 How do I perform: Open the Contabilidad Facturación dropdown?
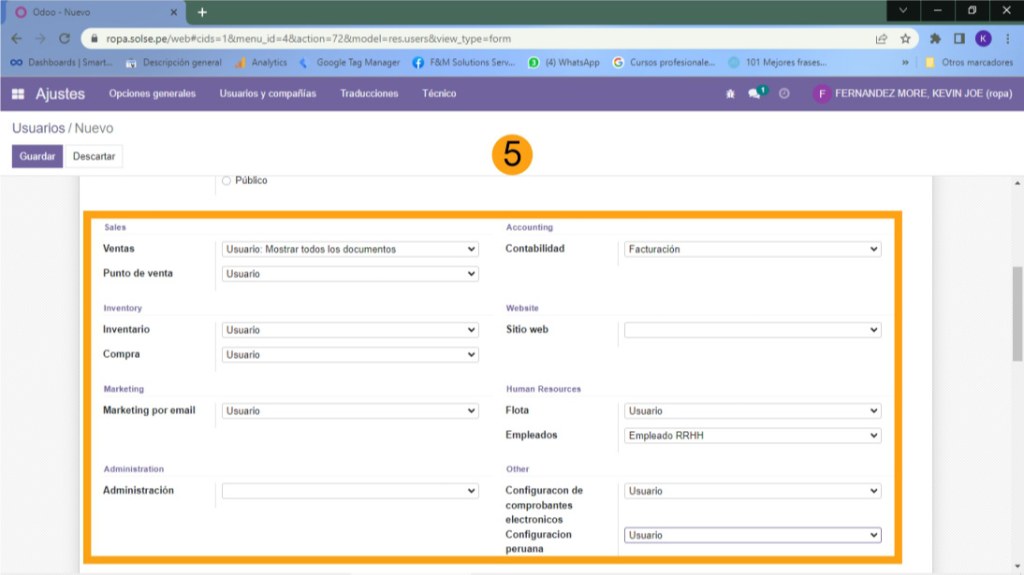(752, 249)
